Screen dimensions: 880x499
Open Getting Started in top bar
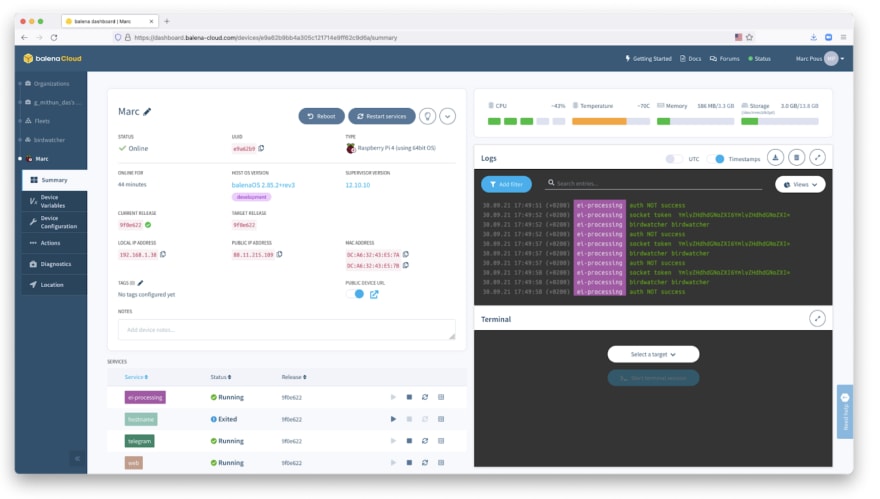[x=648, y=58]
